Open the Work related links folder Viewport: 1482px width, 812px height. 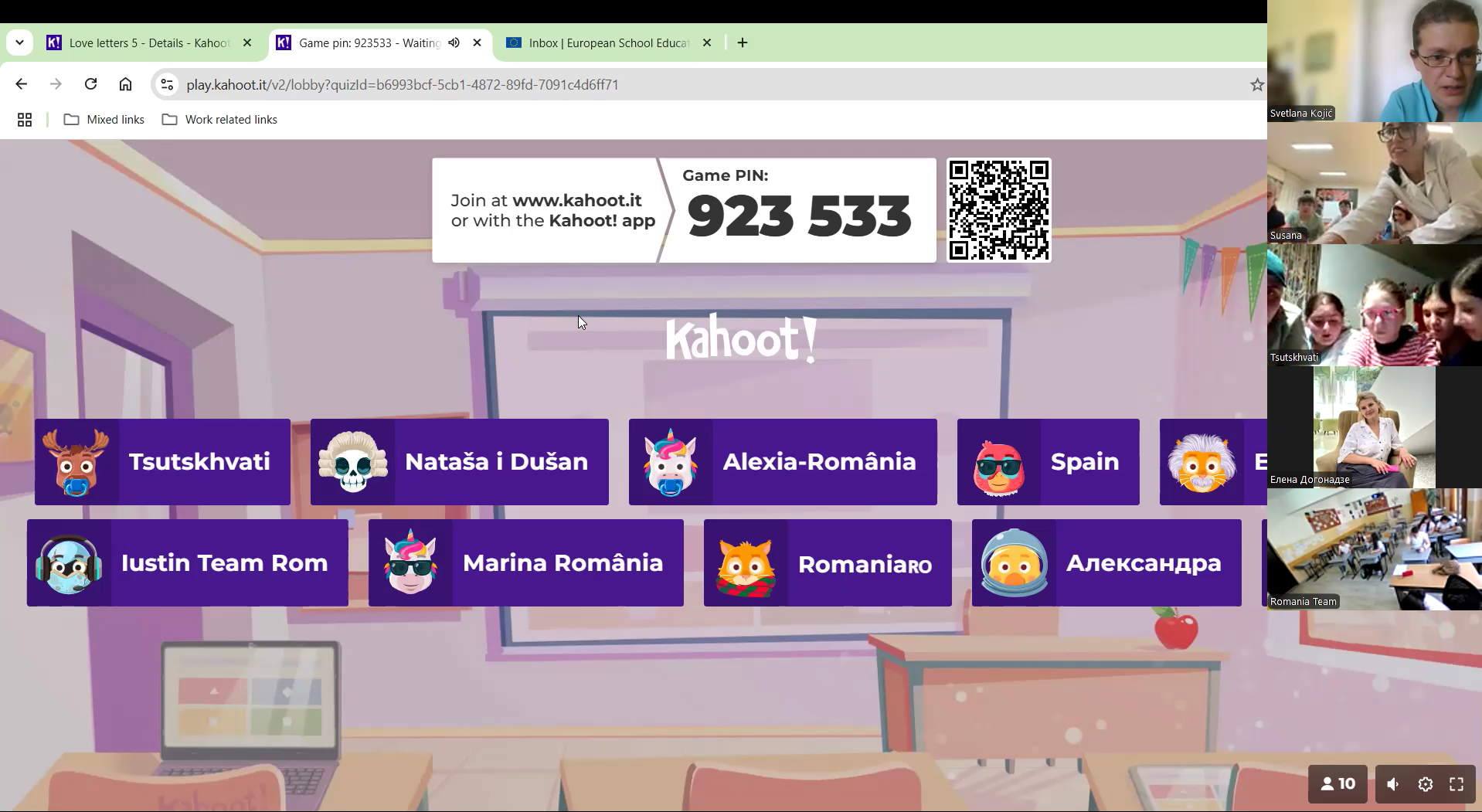[x=219, y=120]
